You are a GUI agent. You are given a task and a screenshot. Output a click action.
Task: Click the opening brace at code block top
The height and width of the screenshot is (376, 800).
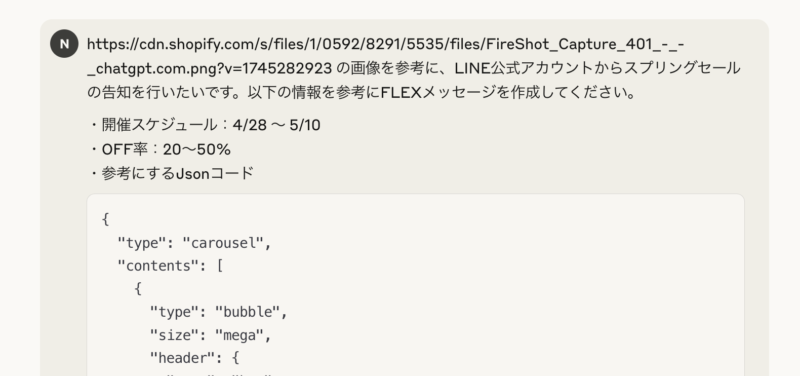click(x=106, y=219)
